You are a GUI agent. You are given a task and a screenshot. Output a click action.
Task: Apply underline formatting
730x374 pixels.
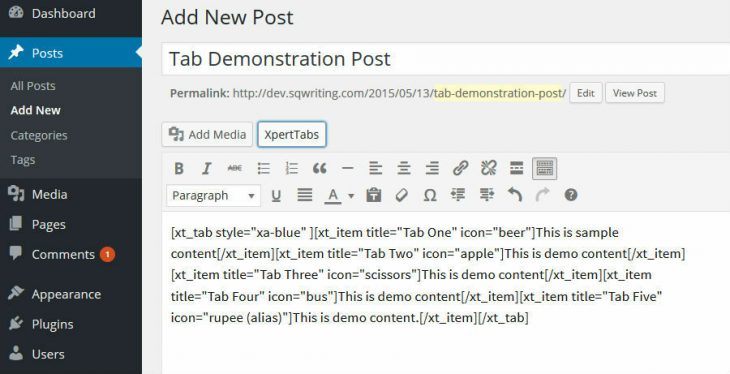pos(276,196)
